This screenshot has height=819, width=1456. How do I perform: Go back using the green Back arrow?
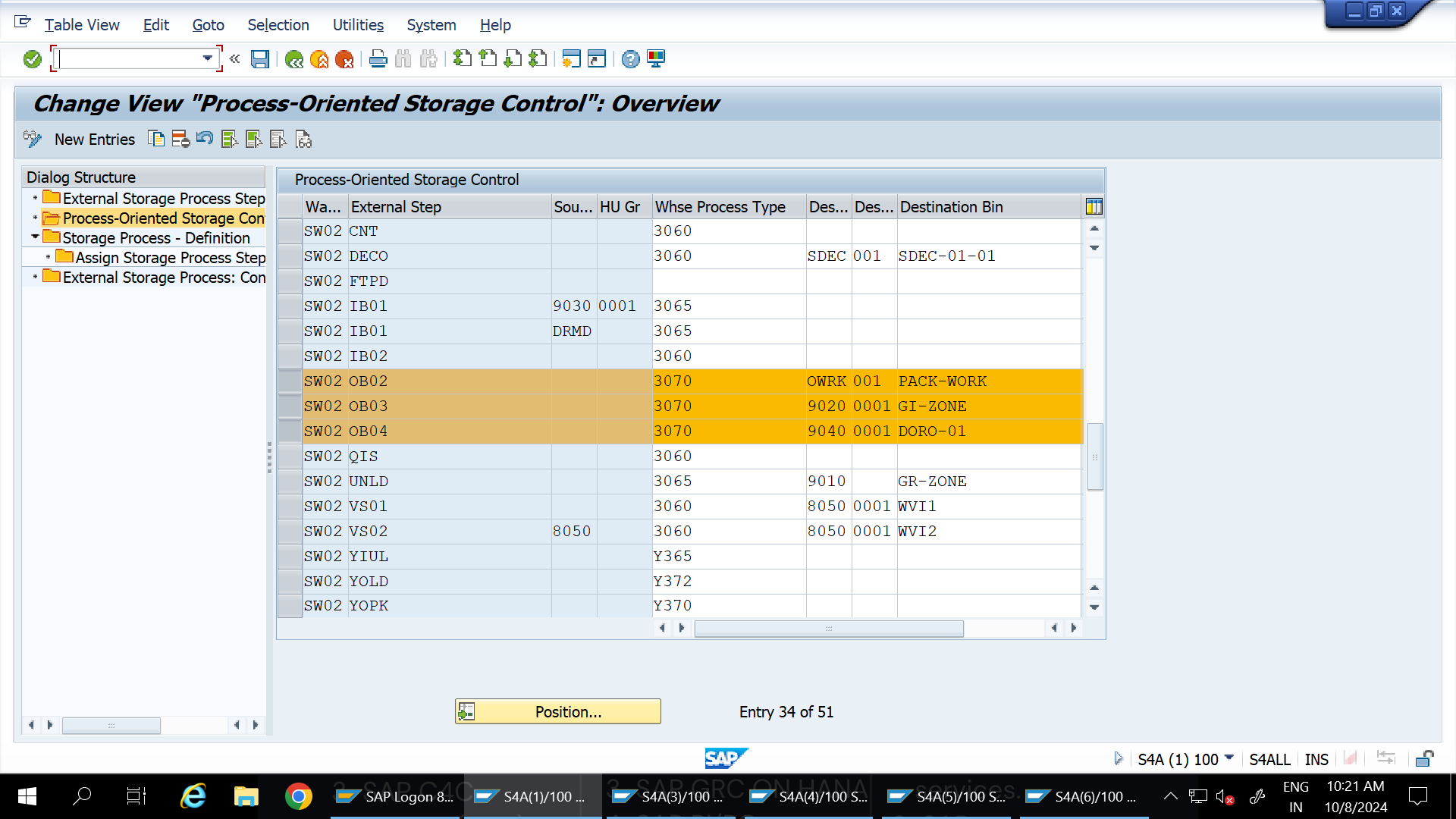pos(294,59)
